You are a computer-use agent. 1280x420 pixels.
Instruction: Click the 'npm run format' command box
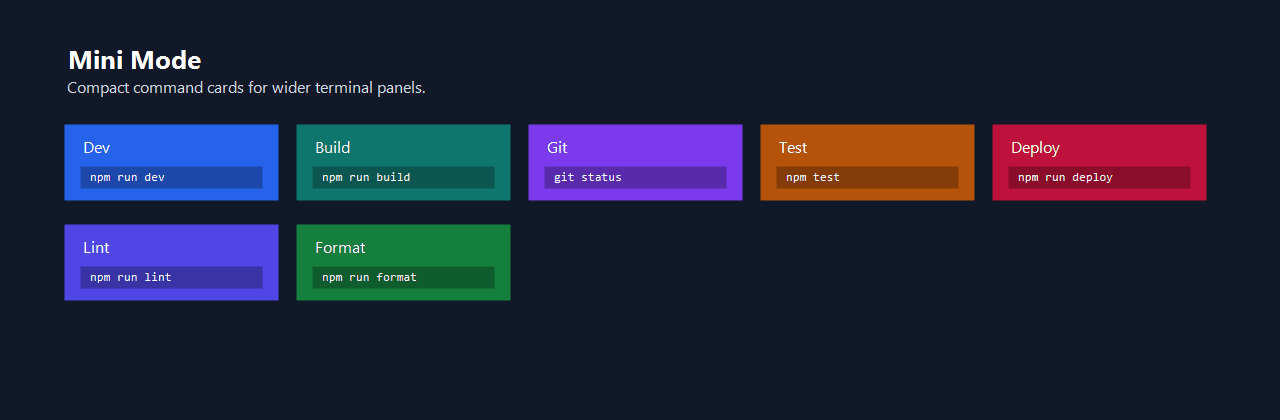point(403,277)
